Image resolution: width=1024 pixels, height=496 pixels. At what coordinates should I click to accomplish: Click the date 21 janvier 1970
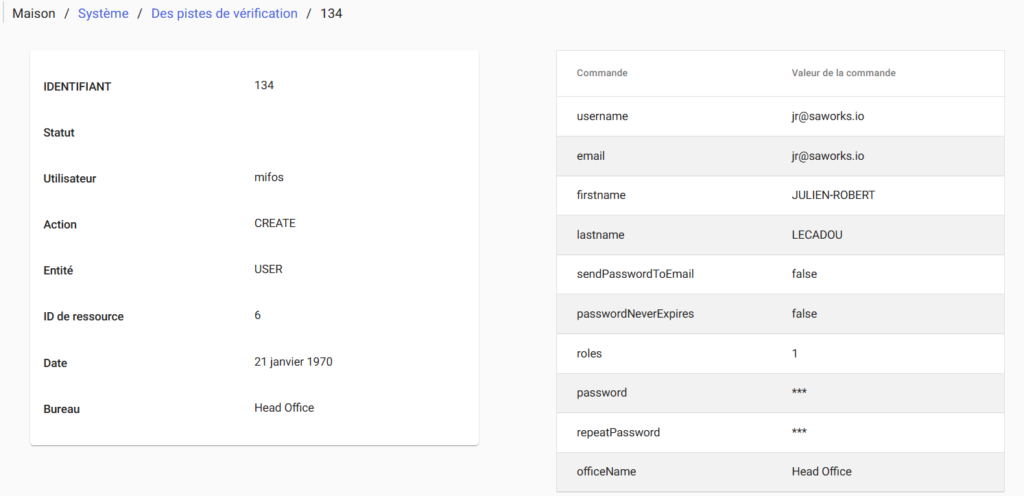(x=293, y=362)
